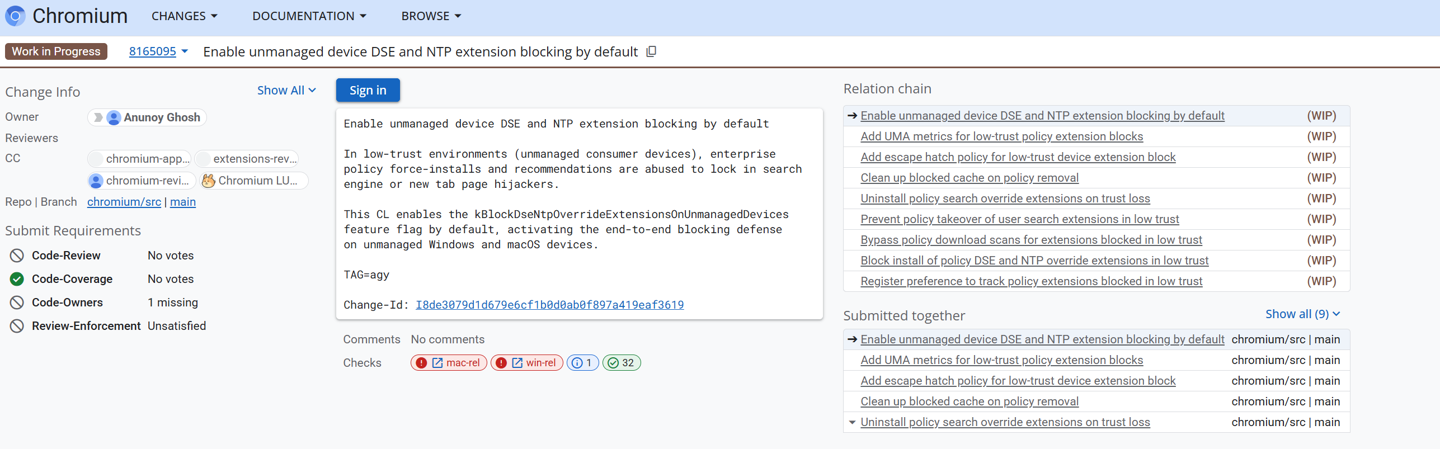Open the win-rel failed check chip
The height and width of the screenshot is (449, 1440).
pyautogui.click(x=527, y=363)
